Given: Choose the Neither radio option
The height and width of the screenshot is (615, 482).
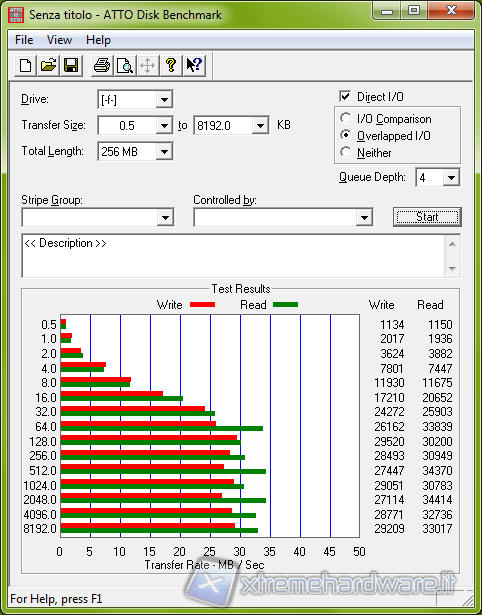Looking at the screenshot, I should point(346,152).
